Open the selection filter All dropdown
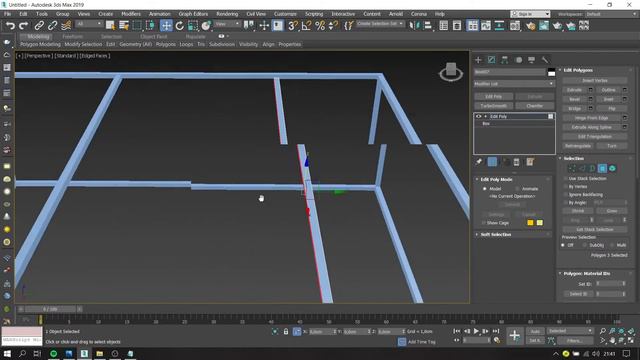 coord(89,24)
